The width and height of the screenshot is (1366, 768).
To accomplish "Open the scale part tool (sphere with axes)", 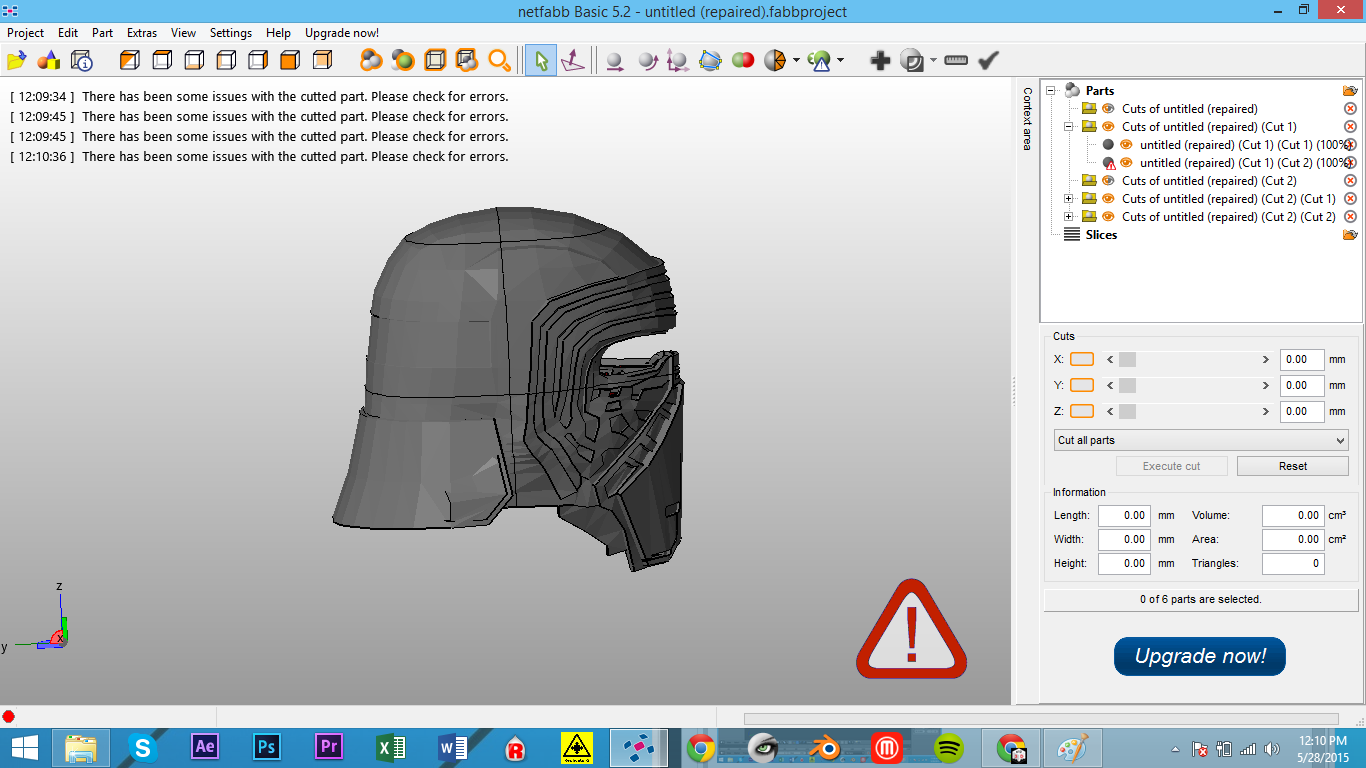I will pos(678,61).
